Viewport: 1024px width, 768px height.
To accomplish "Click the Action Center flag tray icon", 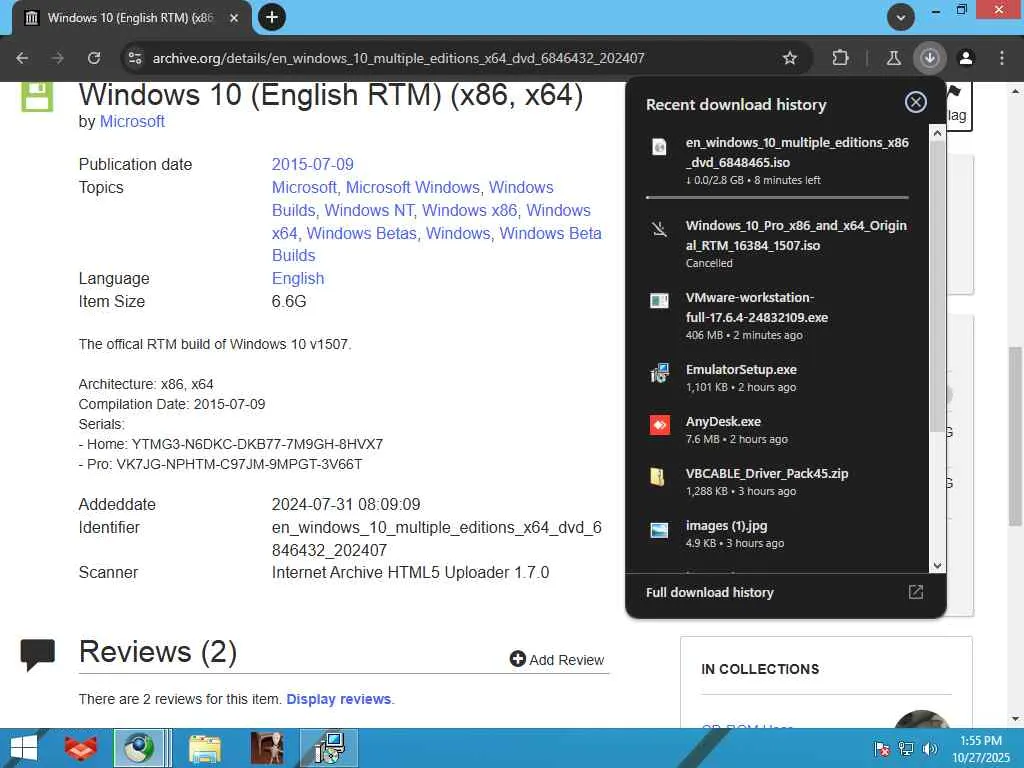I will click(x=882, y=749).
